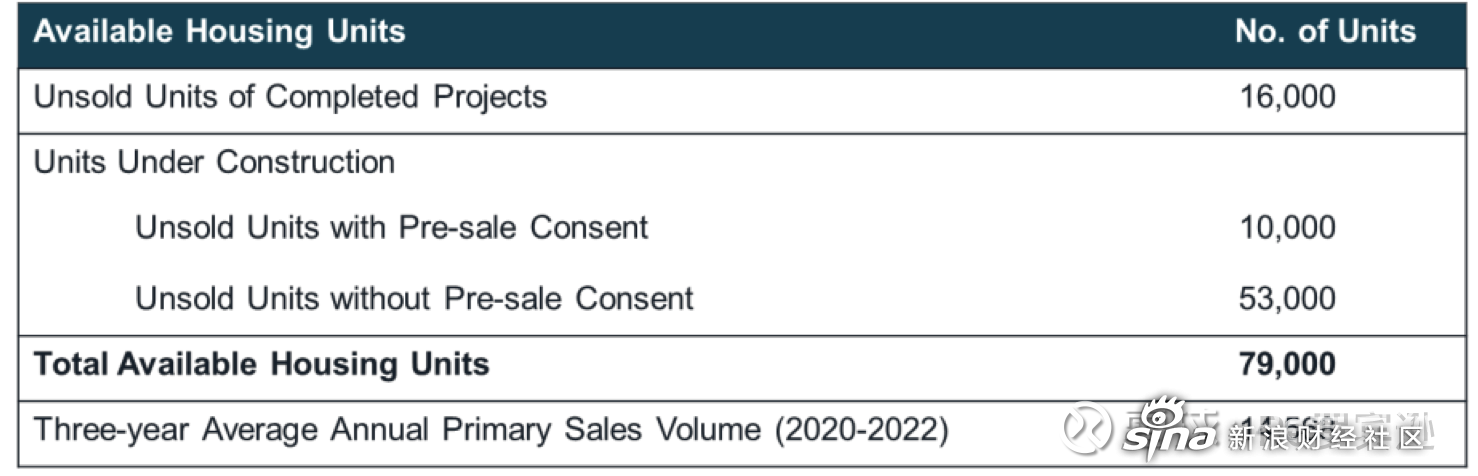
Task: Click 'Unsold Units without Pre-sale Consent' label
Action: point(415,299)
